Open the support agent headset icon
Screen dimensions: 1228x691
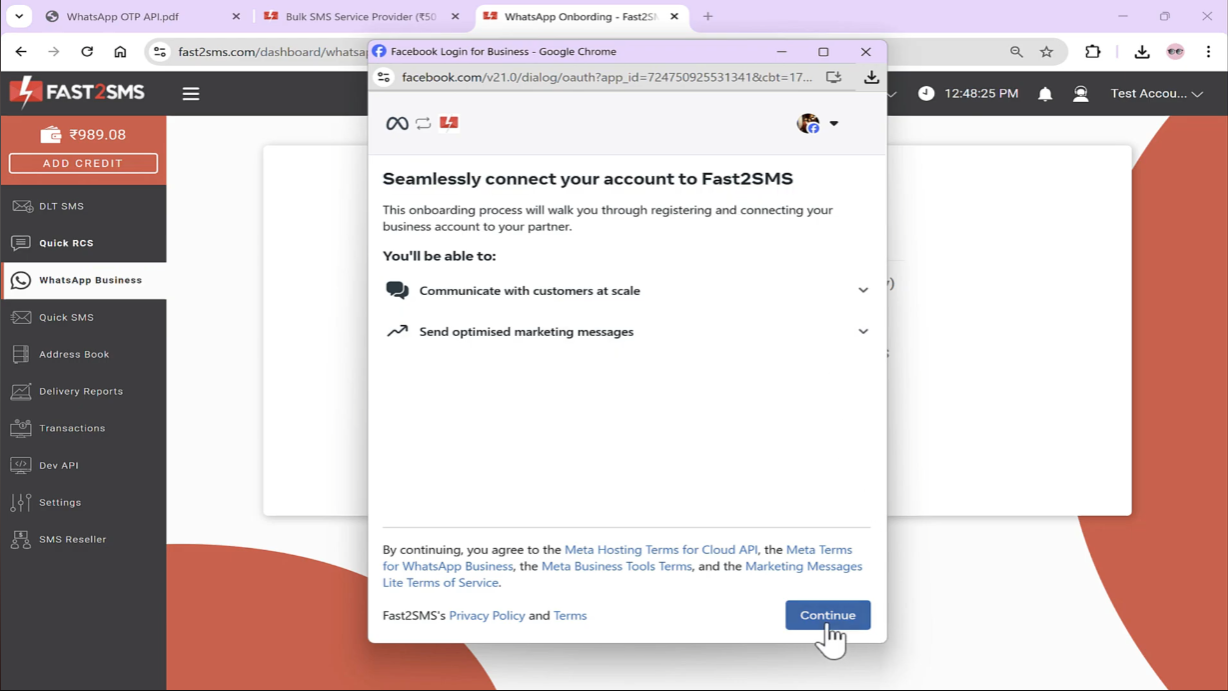click(1081, 93)
